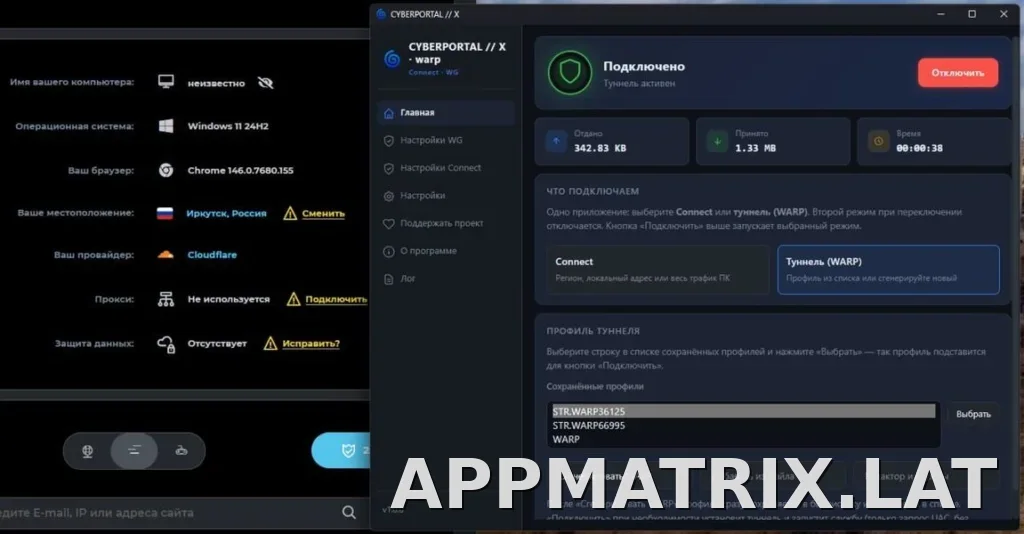Click the 1.33 MB received value

[x=756, y=148]
